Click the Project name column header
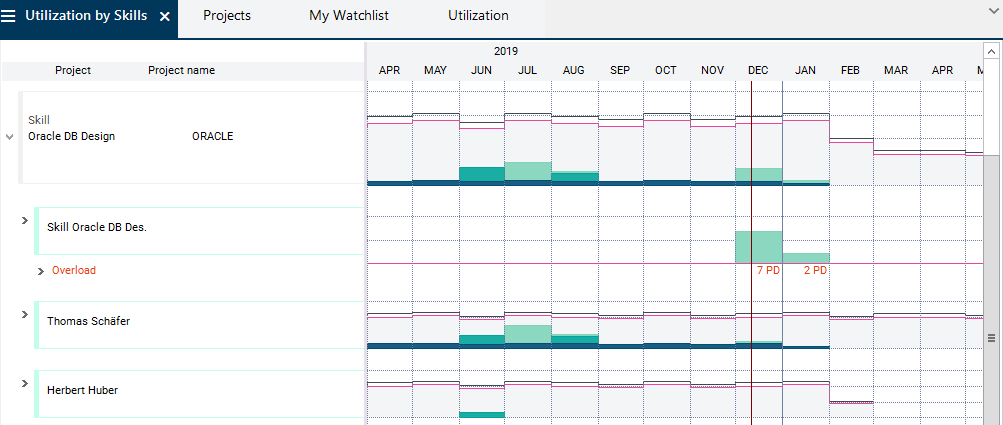1003x425 pixels. coord(181,71)
